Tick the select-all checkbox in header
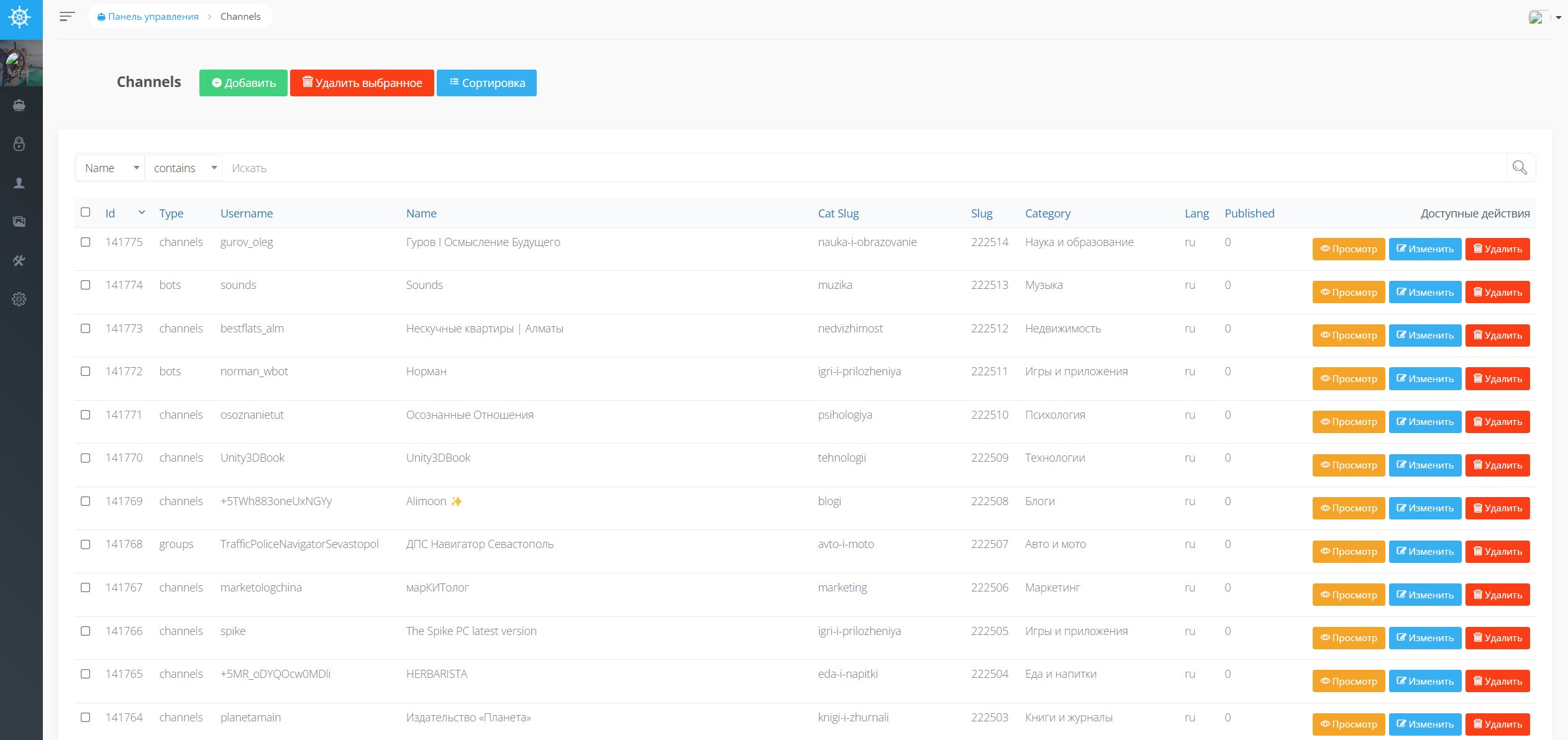The height and width of the screenshot is (740, 1568). (x=86, y=212)
